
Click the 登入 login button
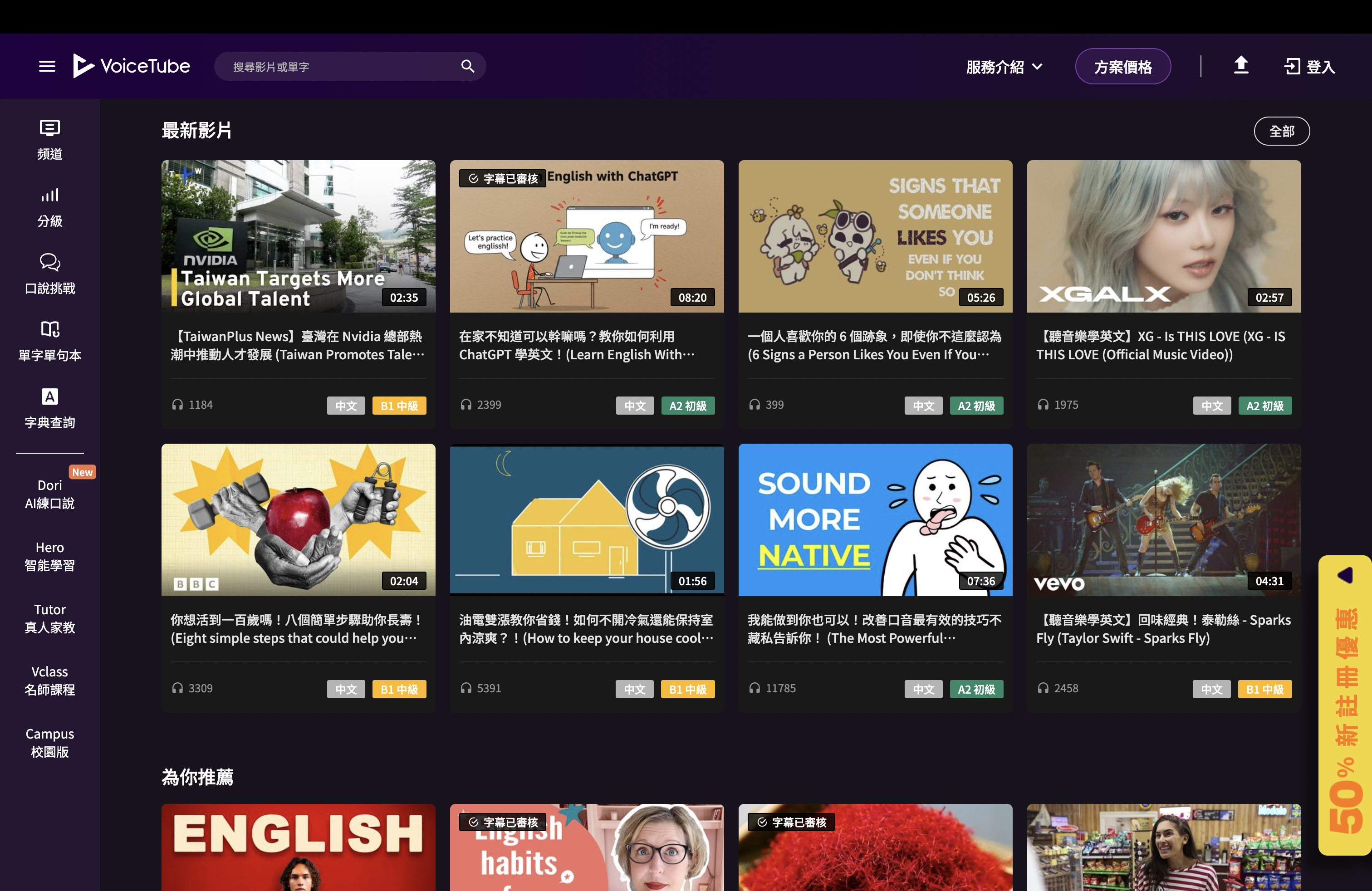(x=1310, y=67)
